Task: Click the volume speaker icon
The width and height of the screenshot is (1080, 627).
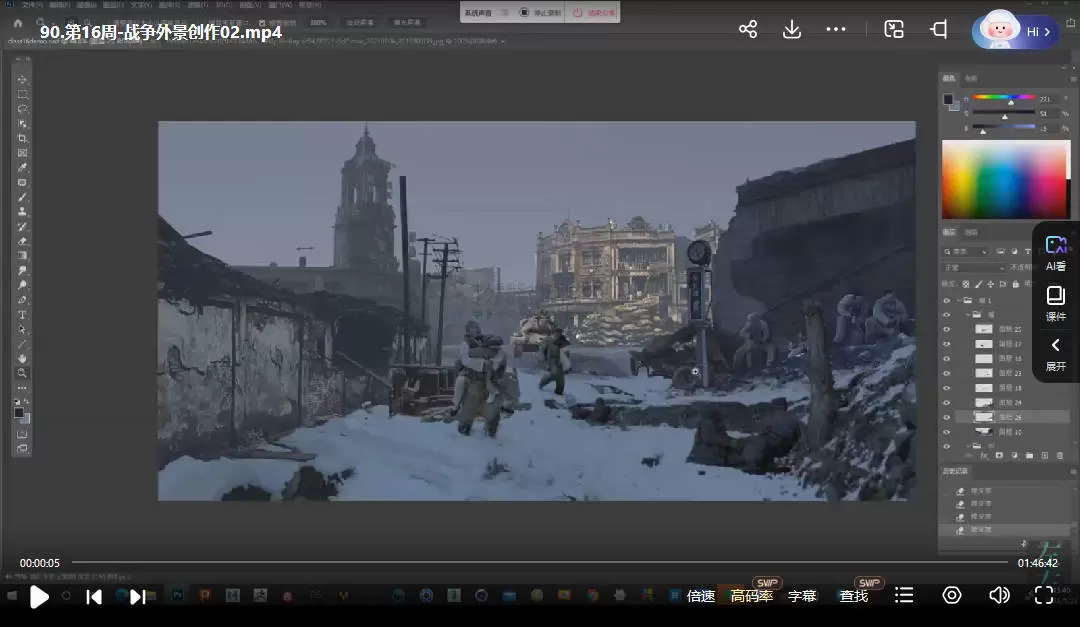Action: tap(999, 595)
